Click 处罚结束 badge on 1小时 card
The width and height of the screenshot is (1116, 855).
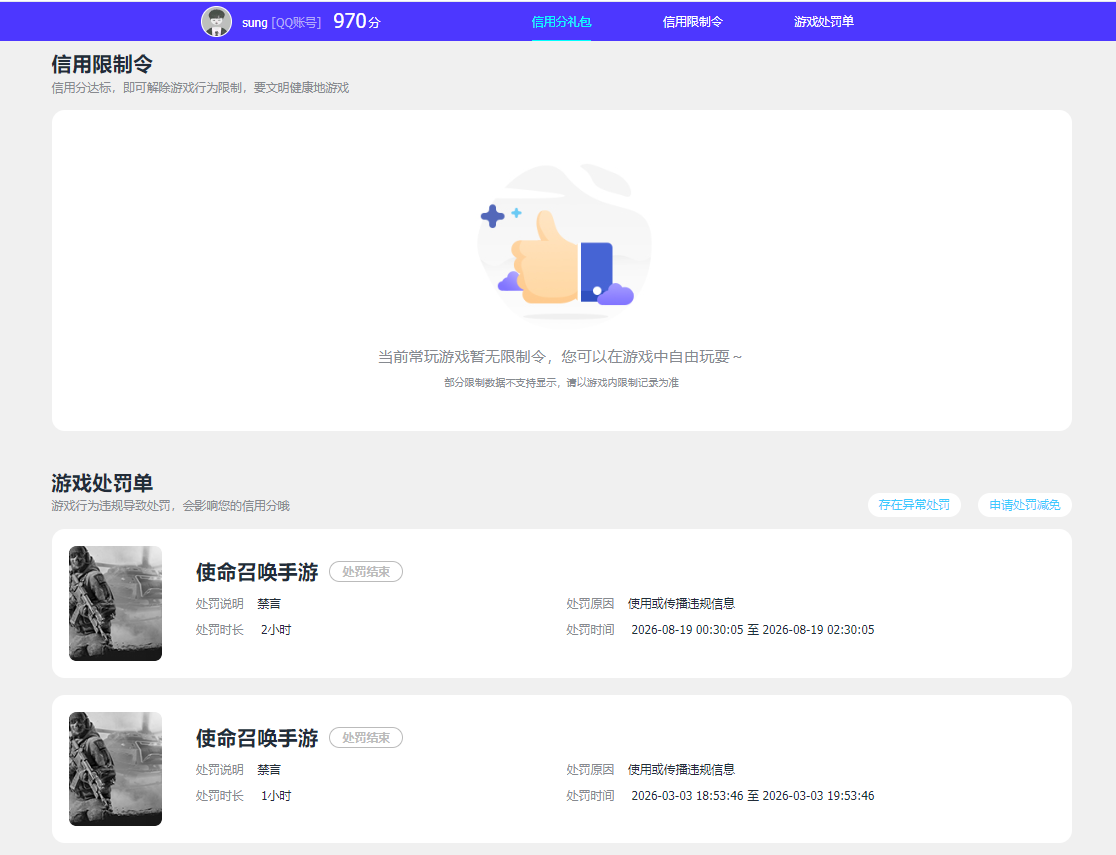pyautogui.click(x=366, y=738)
